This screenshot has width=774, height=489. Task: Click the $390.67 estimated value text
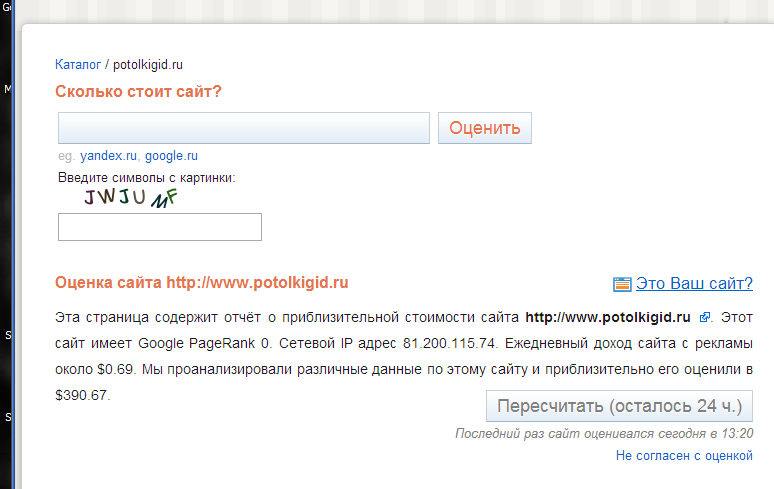tap(82, 395)
